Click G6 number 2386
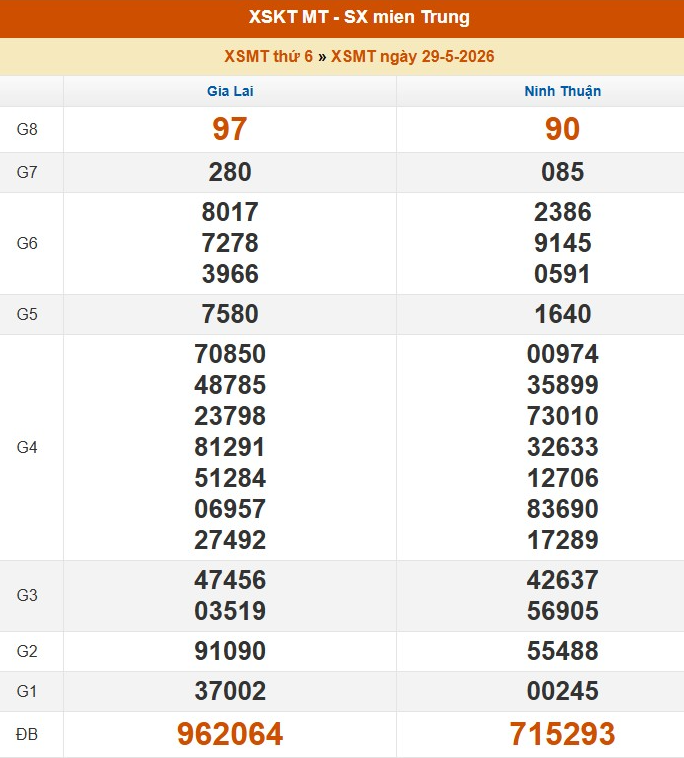 (x=563, y=212)
